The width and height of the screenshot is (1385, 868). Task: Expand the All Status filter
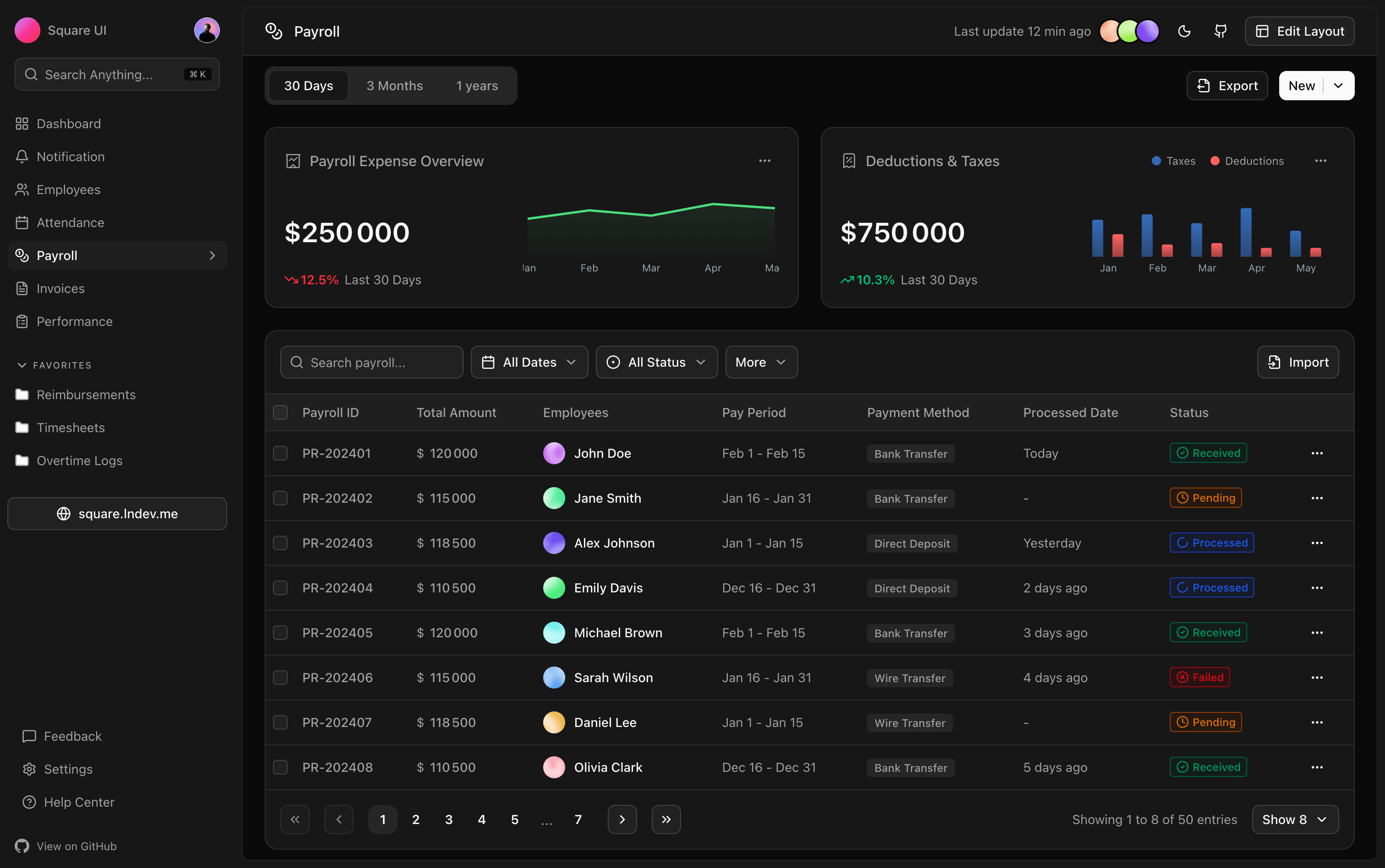656,362
